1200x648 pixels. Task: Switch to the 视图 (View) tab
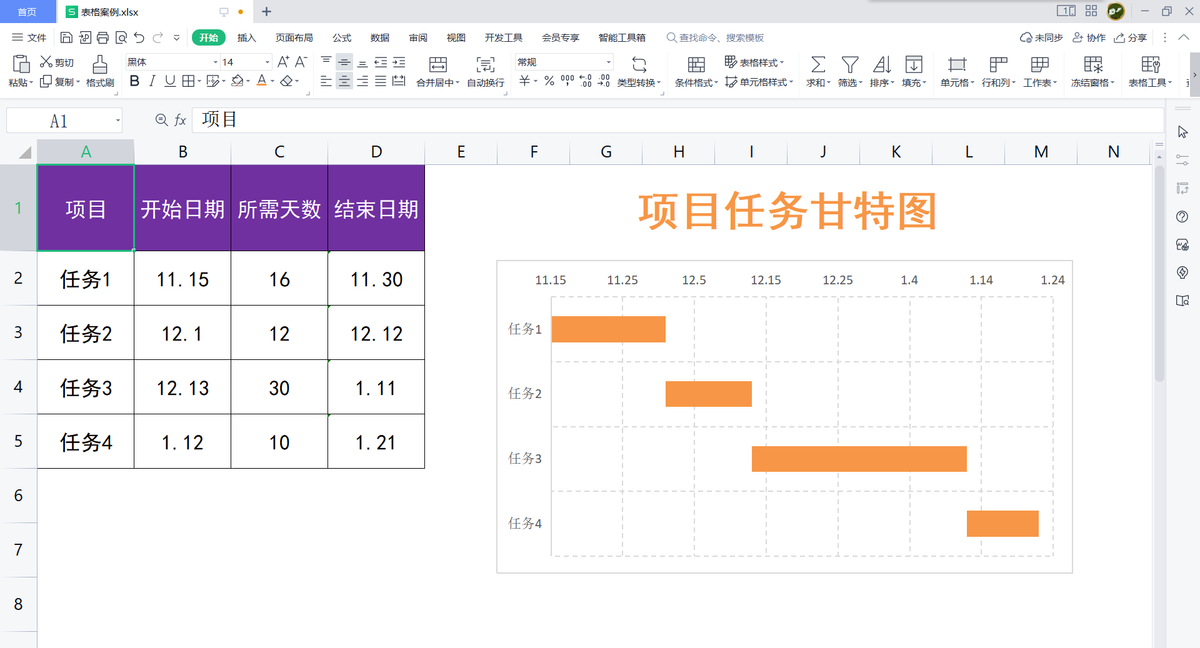[x=456, y=37]
